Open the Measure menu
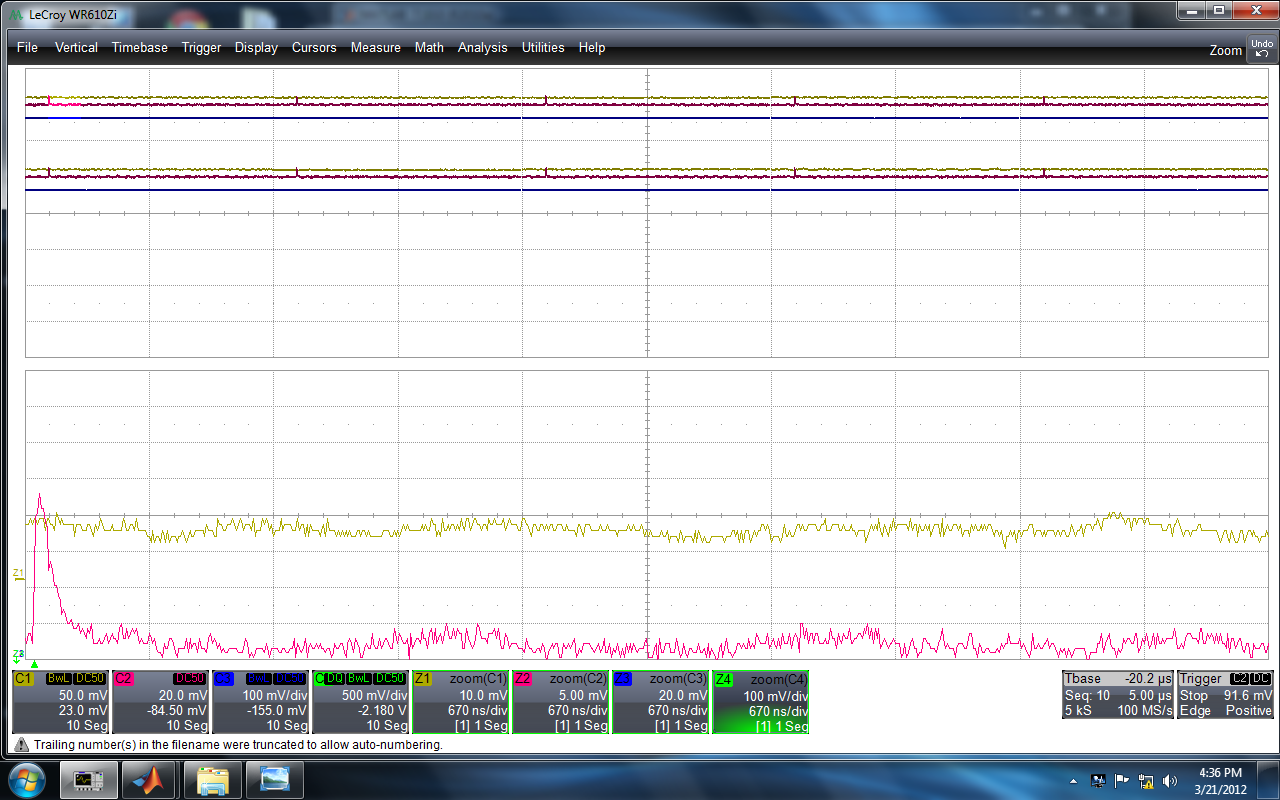1280x800 pixels. pyautogui.click(x=375, y=47)
